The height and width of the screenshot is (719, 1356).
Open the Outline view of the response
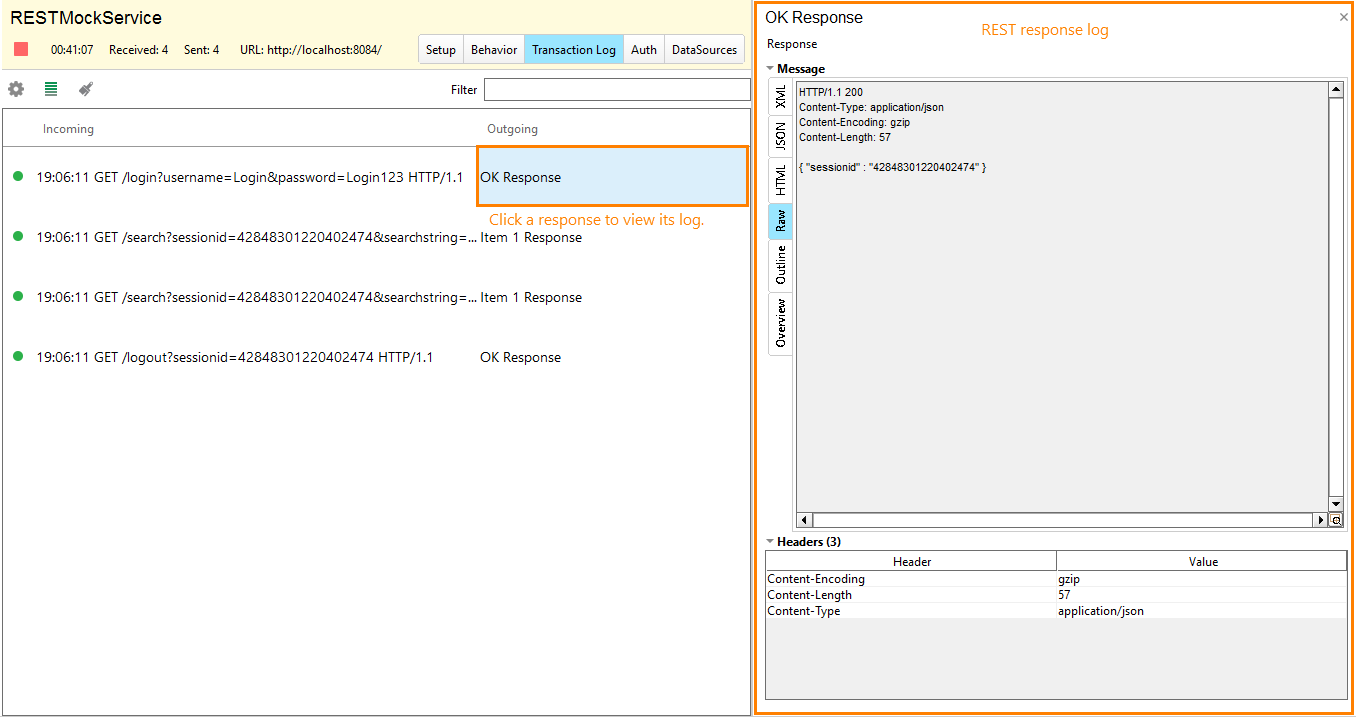[x=780, y=265]
